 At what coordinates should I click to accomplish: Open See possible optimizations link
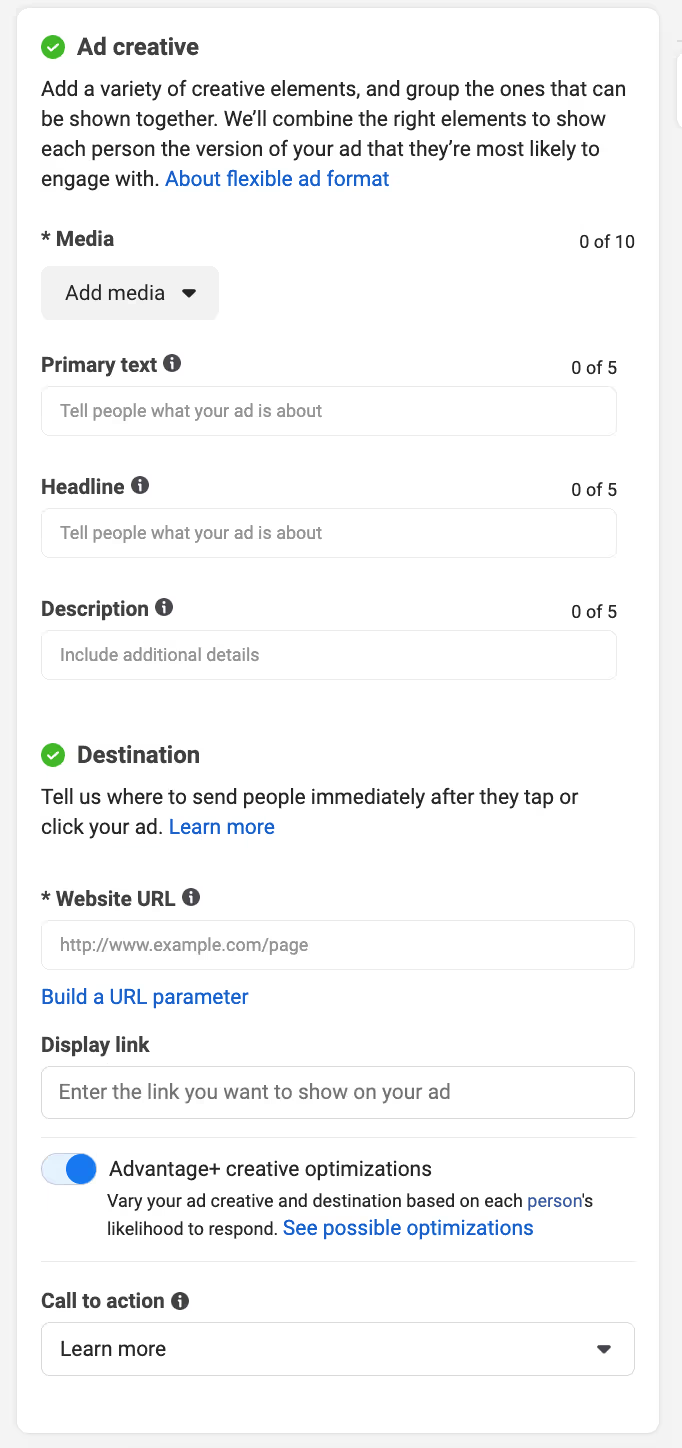pyautogui.click(x=408, y=1228)
